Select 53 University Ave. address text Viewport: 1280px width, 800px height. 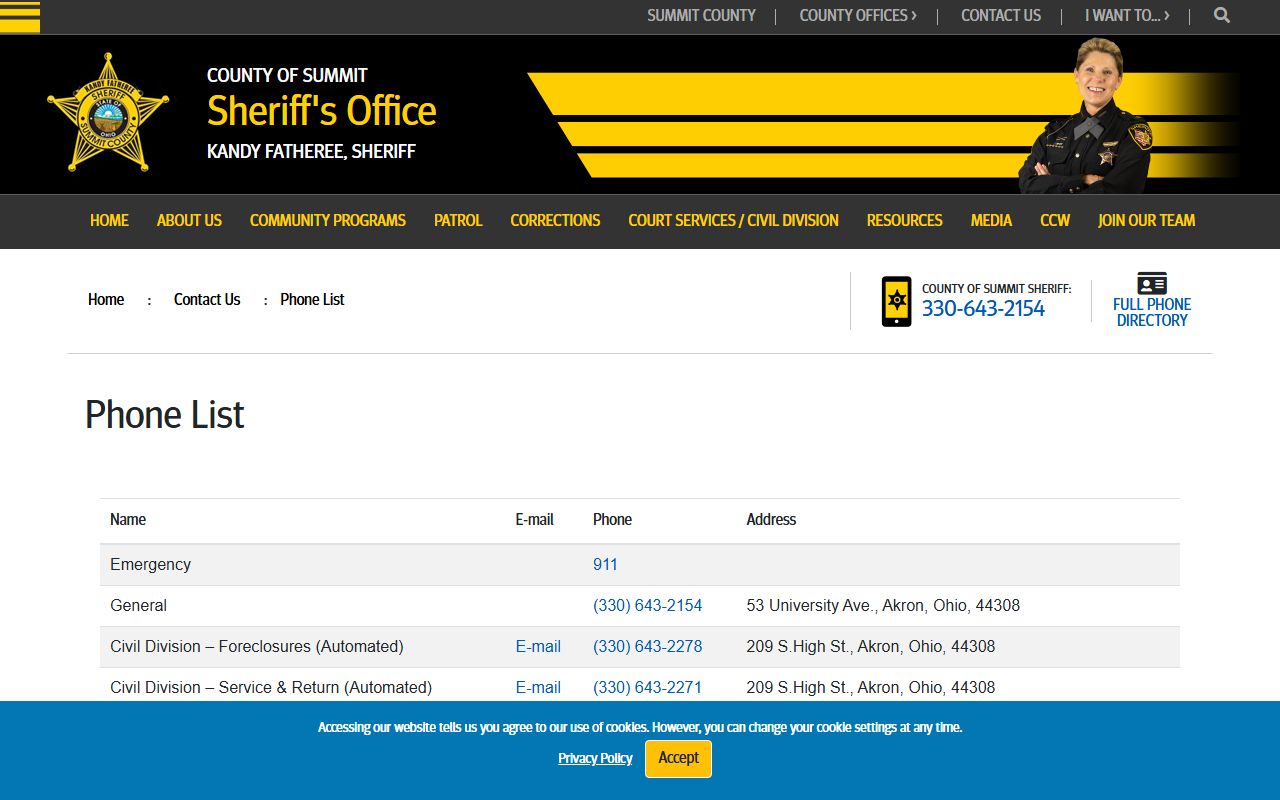pyautogui.click(x=883, y=605)
